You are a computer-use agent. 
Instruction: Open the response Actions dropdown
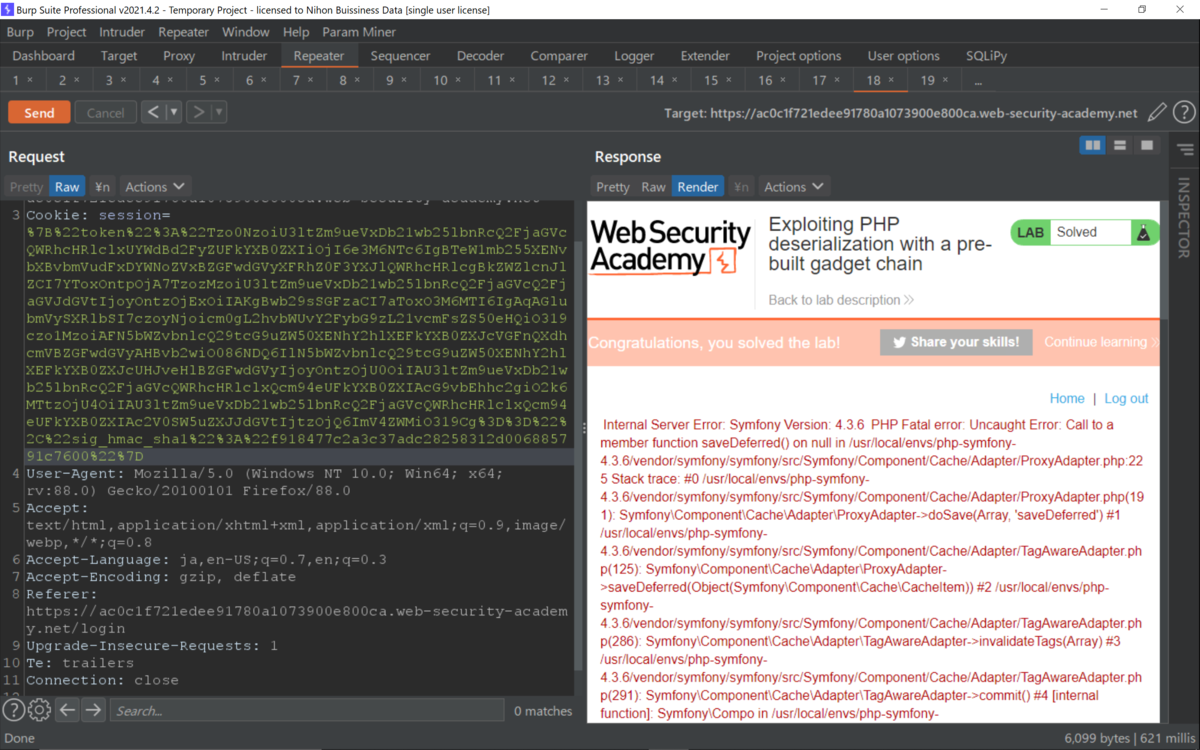[x=794, y=187]
